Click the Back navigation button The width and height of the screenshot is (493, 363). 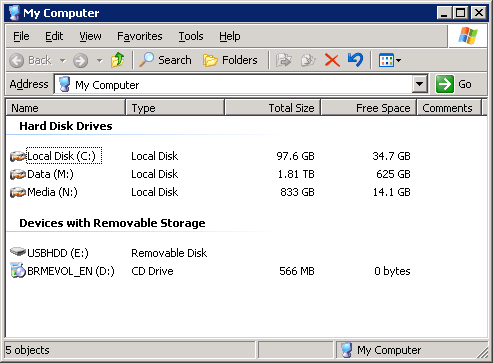click(x=31, y=60)
